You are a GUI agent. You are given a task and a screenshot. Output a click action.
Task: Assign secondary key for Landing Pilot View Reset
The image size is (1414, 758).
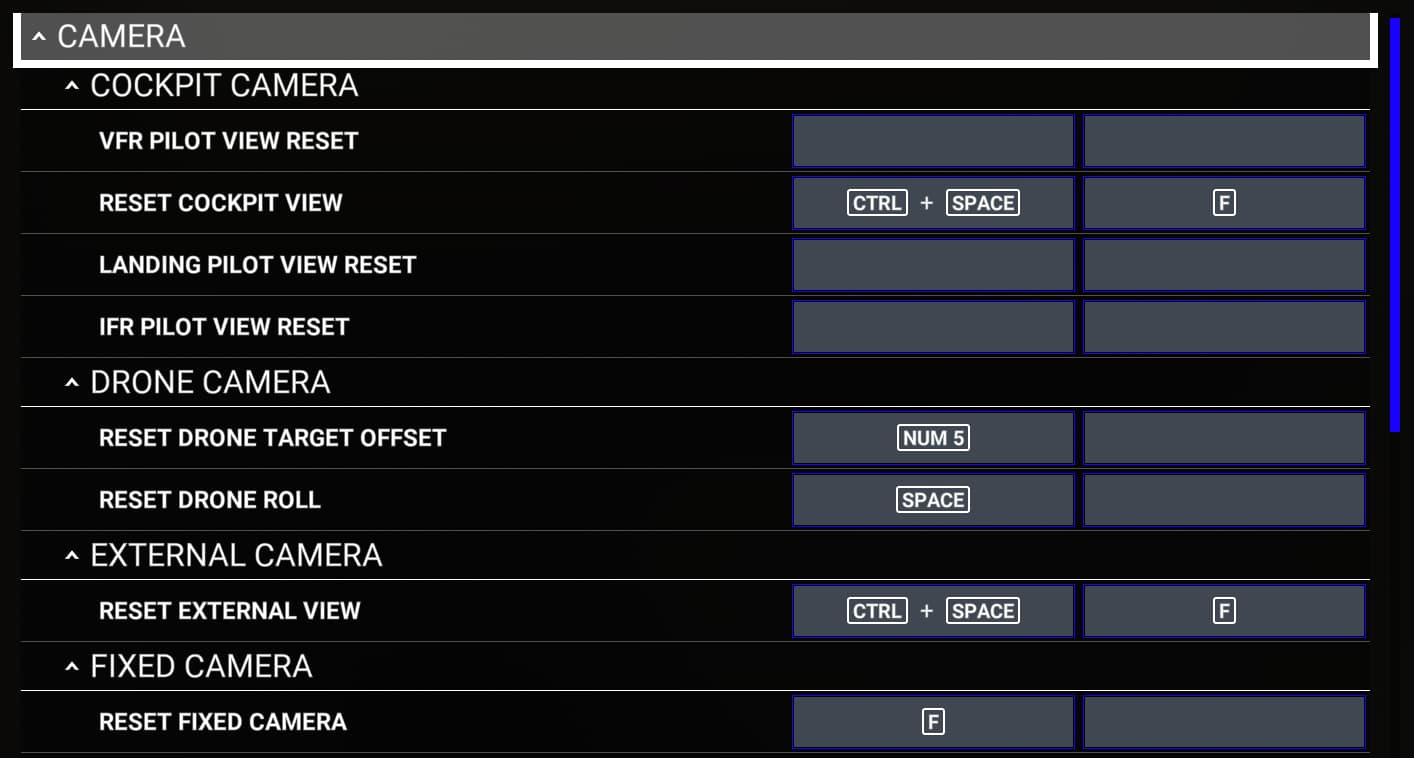[x=1224, y=265]
